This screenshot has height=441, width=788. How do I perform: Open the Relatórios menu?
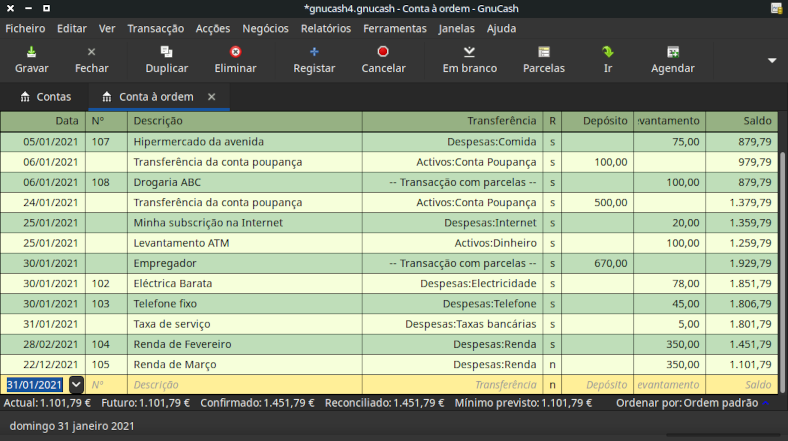click(x=326, y=29)
